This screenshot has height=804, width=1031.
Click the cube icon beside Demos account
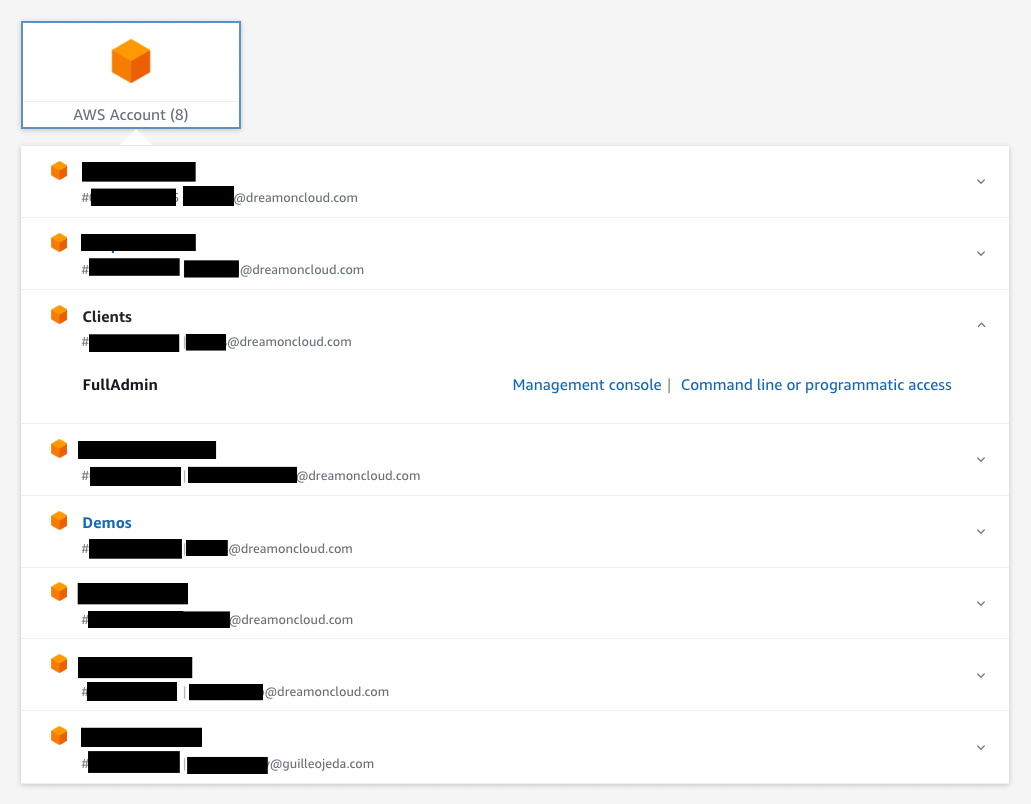pos(59,521)
